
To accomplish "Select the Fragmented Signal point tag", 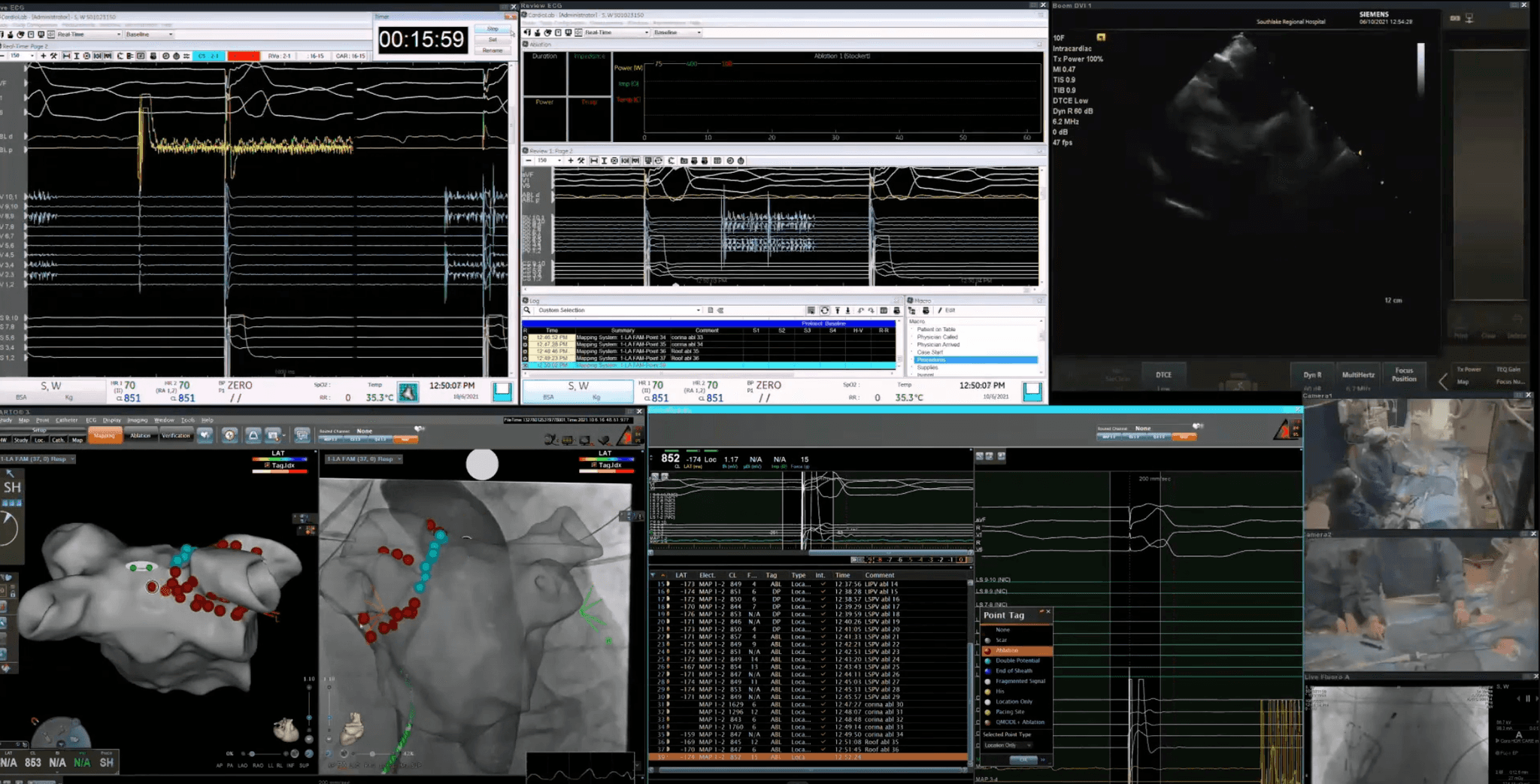I will [x=1017, y=681].
